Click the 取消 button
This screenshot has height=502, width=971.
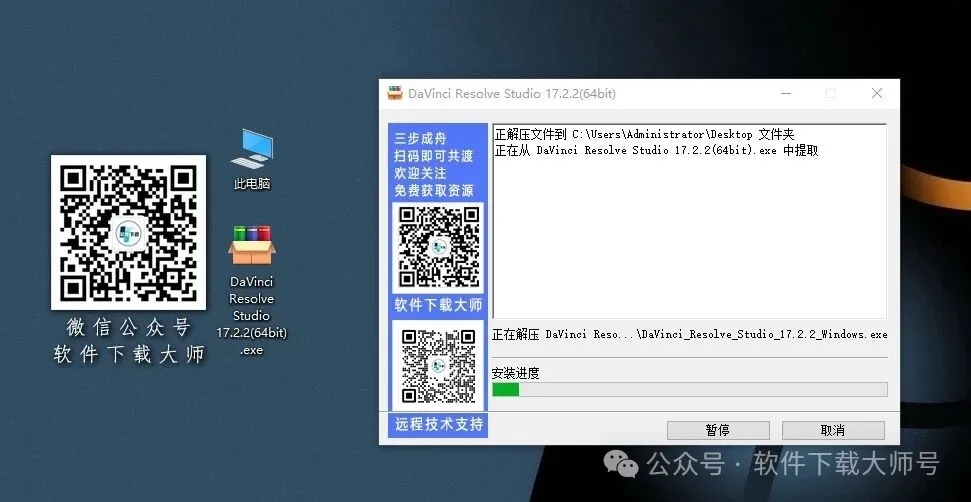pos(833,430)
